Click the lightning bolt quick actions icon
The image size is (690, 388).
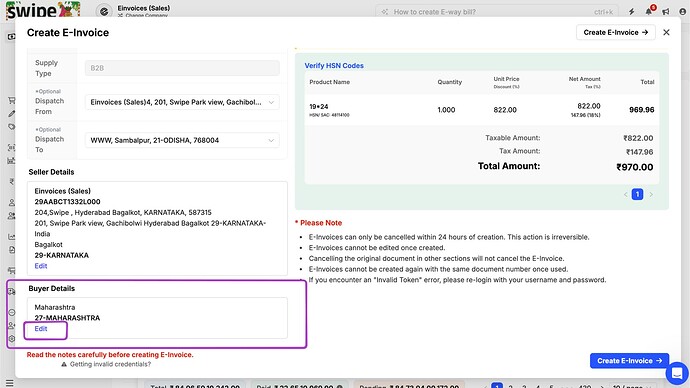[x=631, y=11]
